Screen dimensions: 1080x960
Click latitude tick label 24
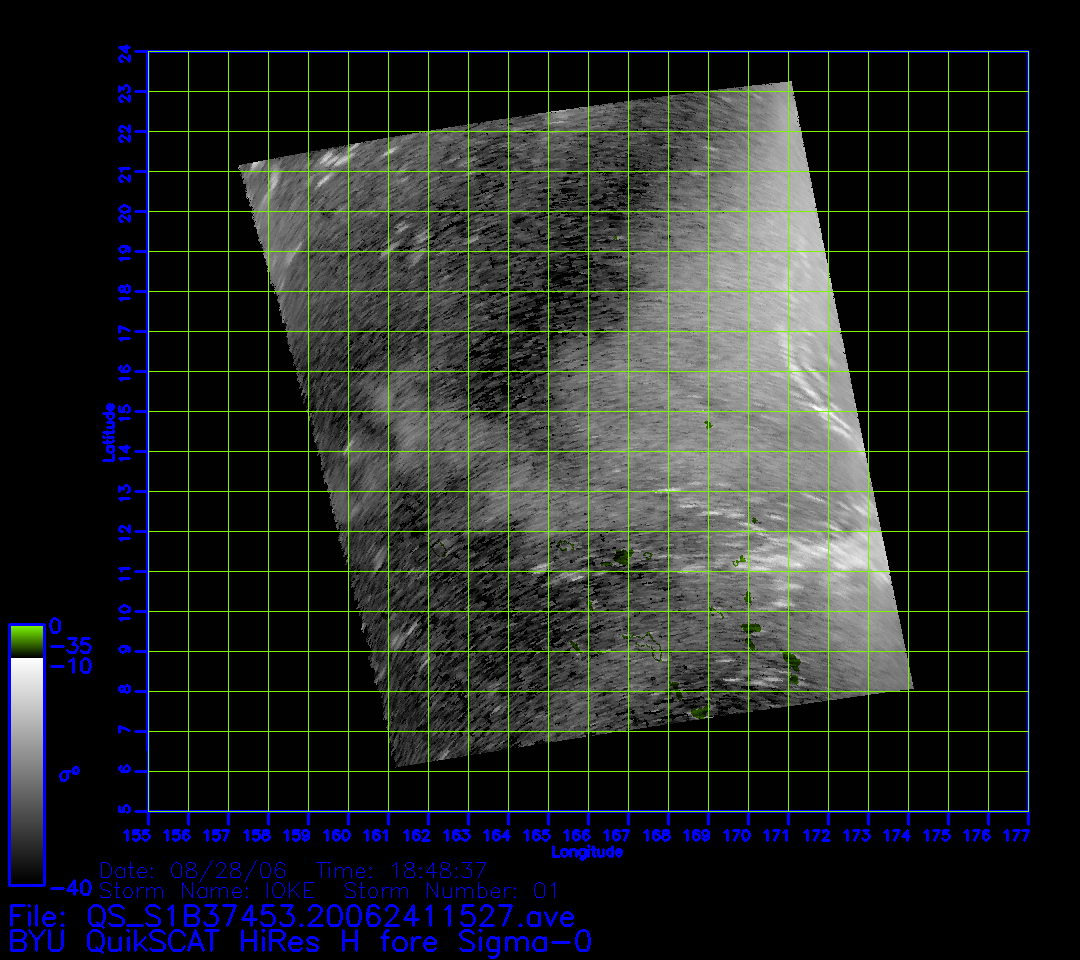(x=124, y=52)
